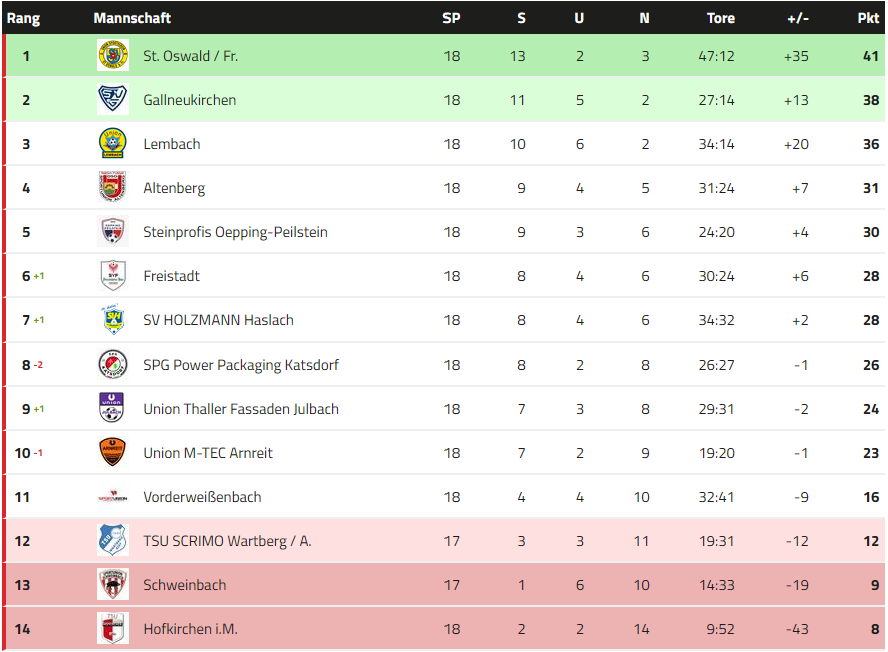
Task: Click the Altenberg club emblem
Action: point(113,188)
